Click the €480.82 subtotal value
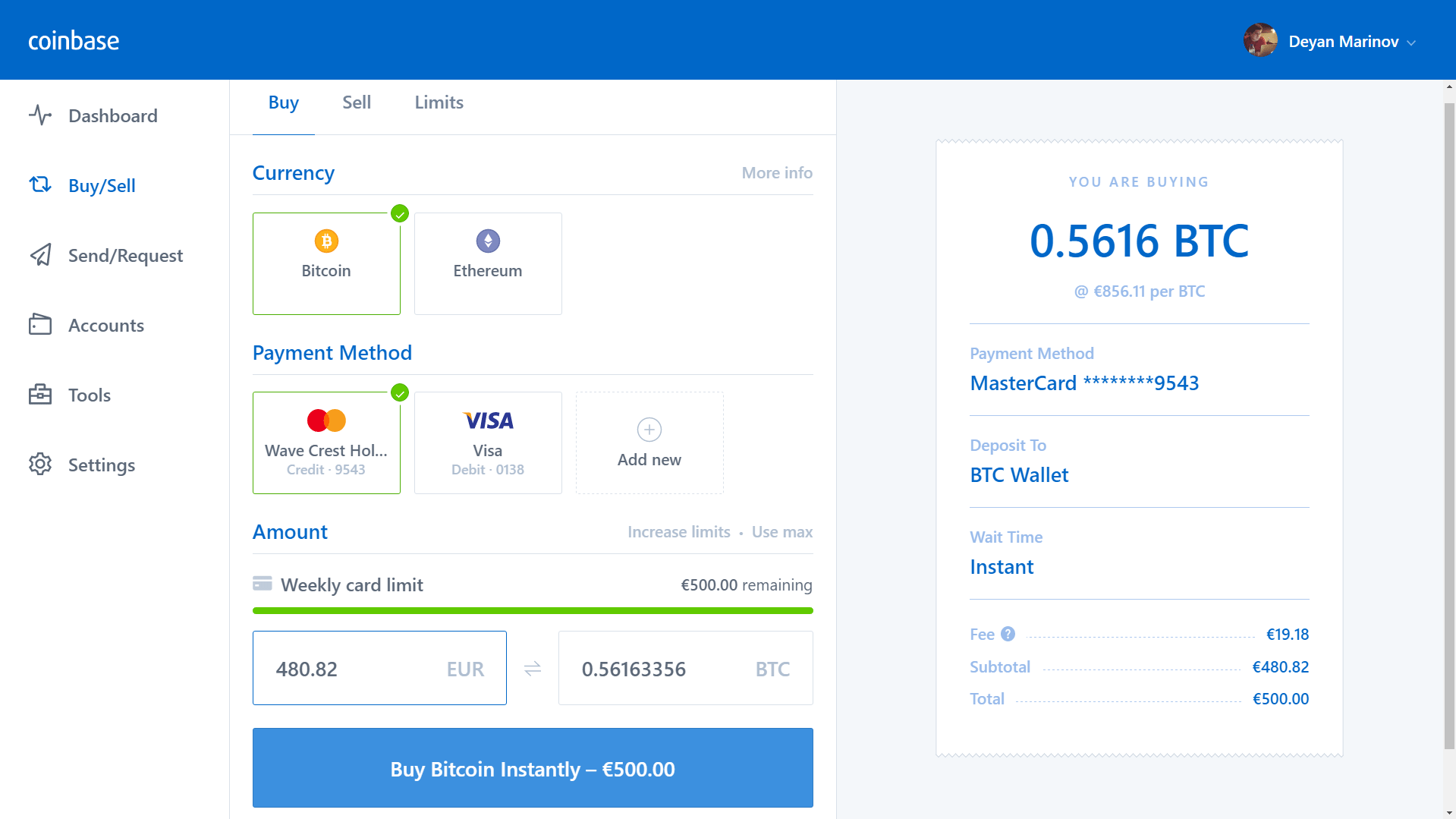The image size is (1456, 819). coord(1281,667)
